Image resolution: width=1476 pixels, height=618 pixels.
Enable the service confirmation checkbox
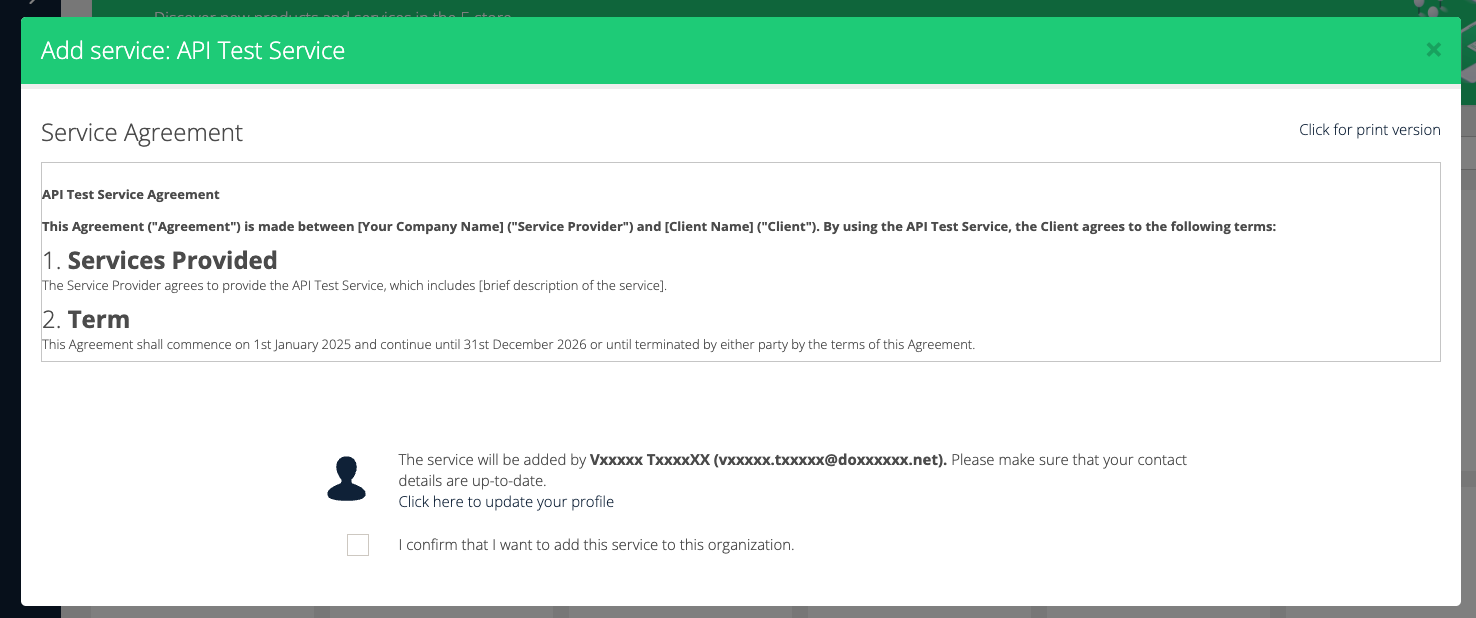(x=358, y=544)
